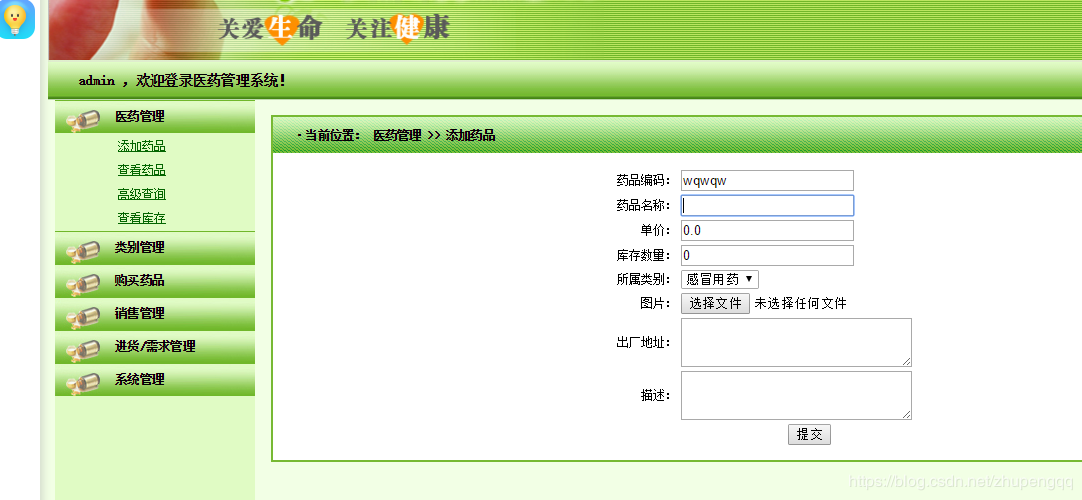Open the 高级查询 link

pyautogui.click(x=141, y=194)
